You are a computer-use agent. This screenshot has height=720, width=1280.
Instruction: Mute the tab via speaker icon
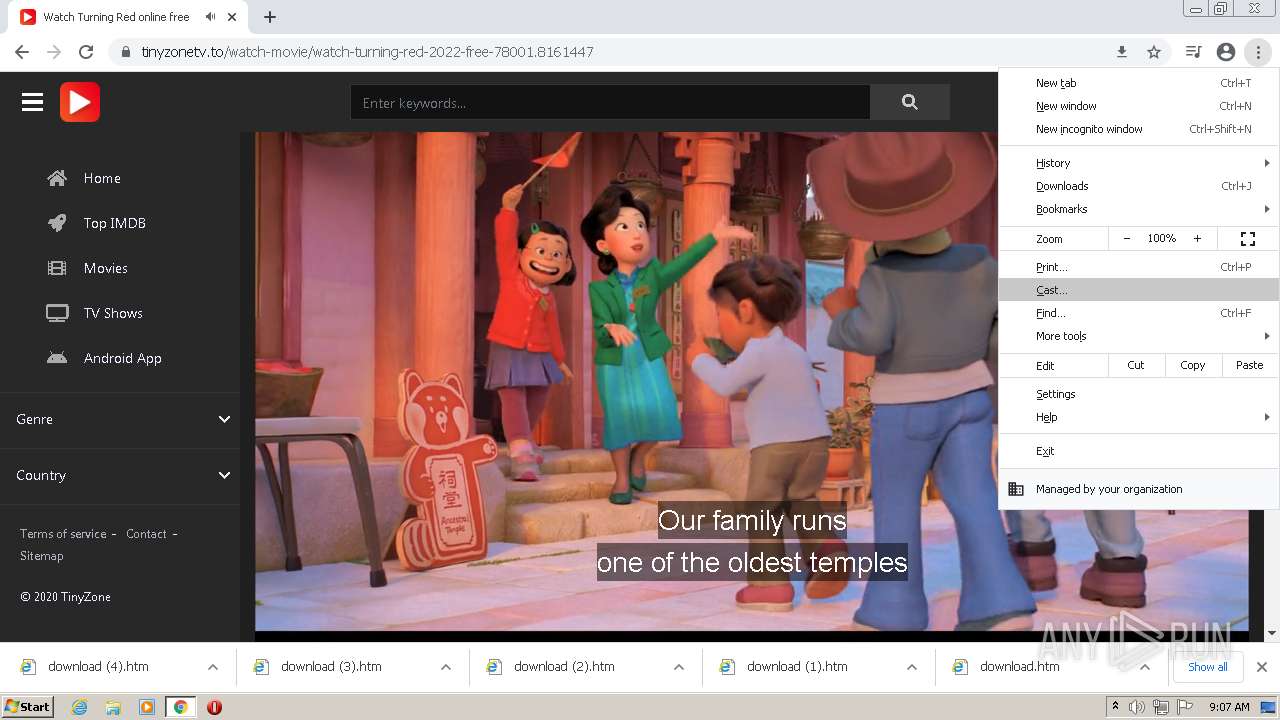tap(211, 17)
